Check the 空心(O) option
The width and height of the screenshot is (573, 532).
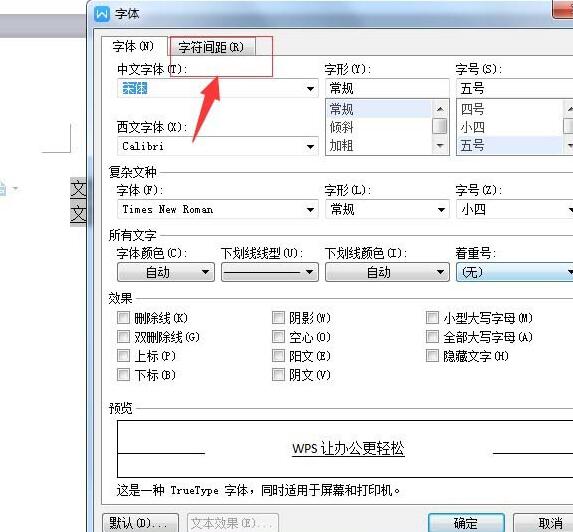pos(278,337)
